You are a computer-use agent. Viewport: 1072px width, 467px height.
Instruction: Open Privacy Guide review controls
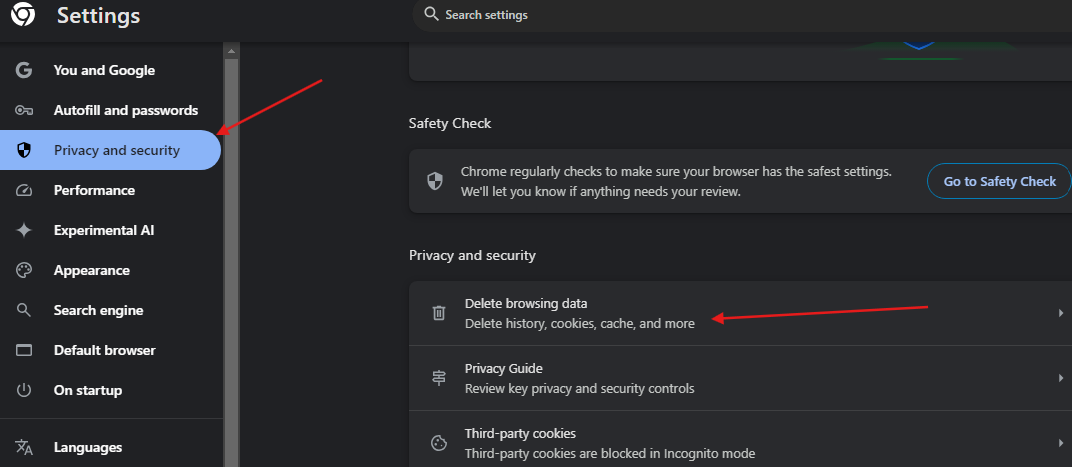pos(740,378)
